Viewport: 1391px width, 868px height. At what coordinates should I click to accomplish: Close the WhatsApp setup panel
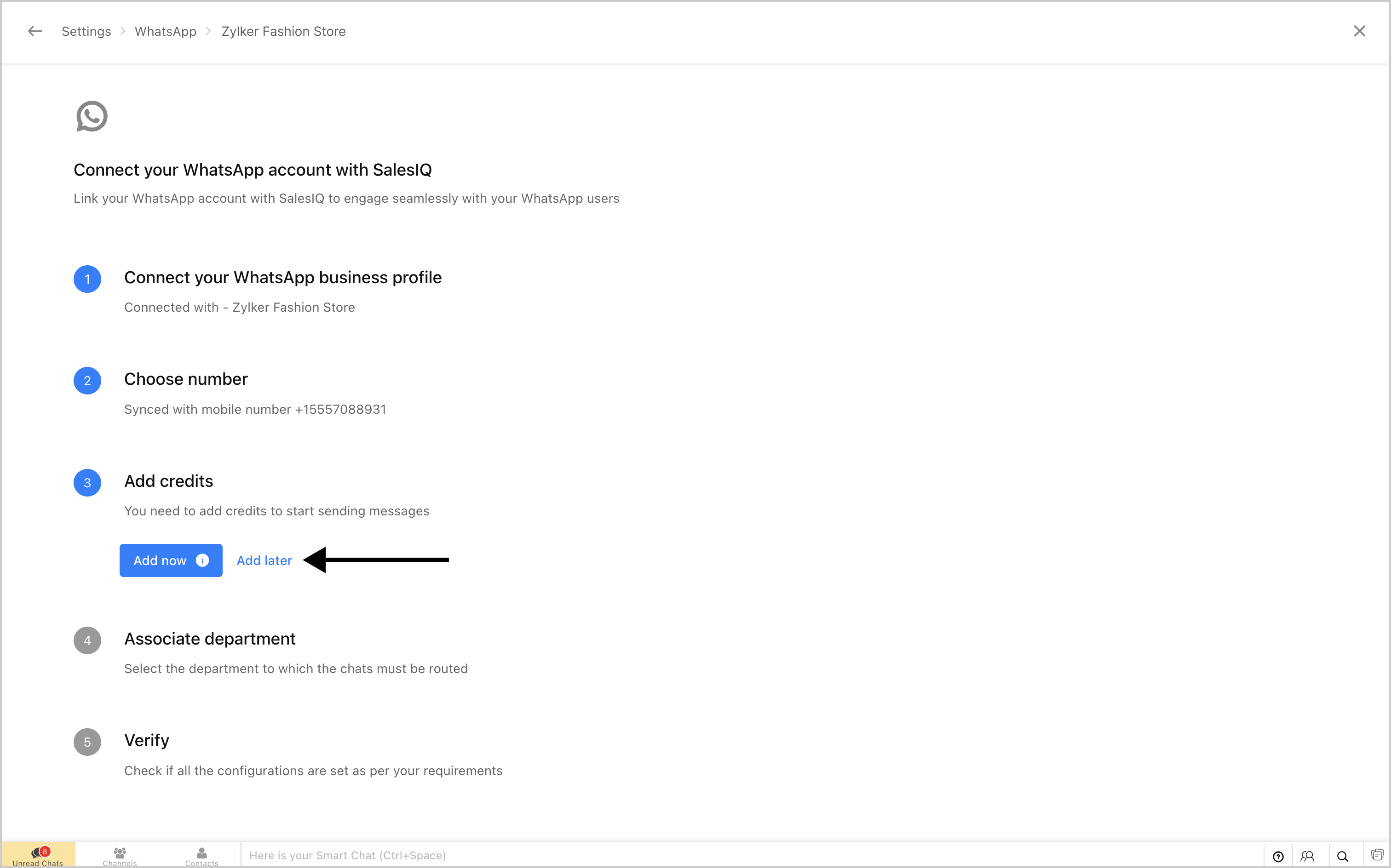[1359, 31]
